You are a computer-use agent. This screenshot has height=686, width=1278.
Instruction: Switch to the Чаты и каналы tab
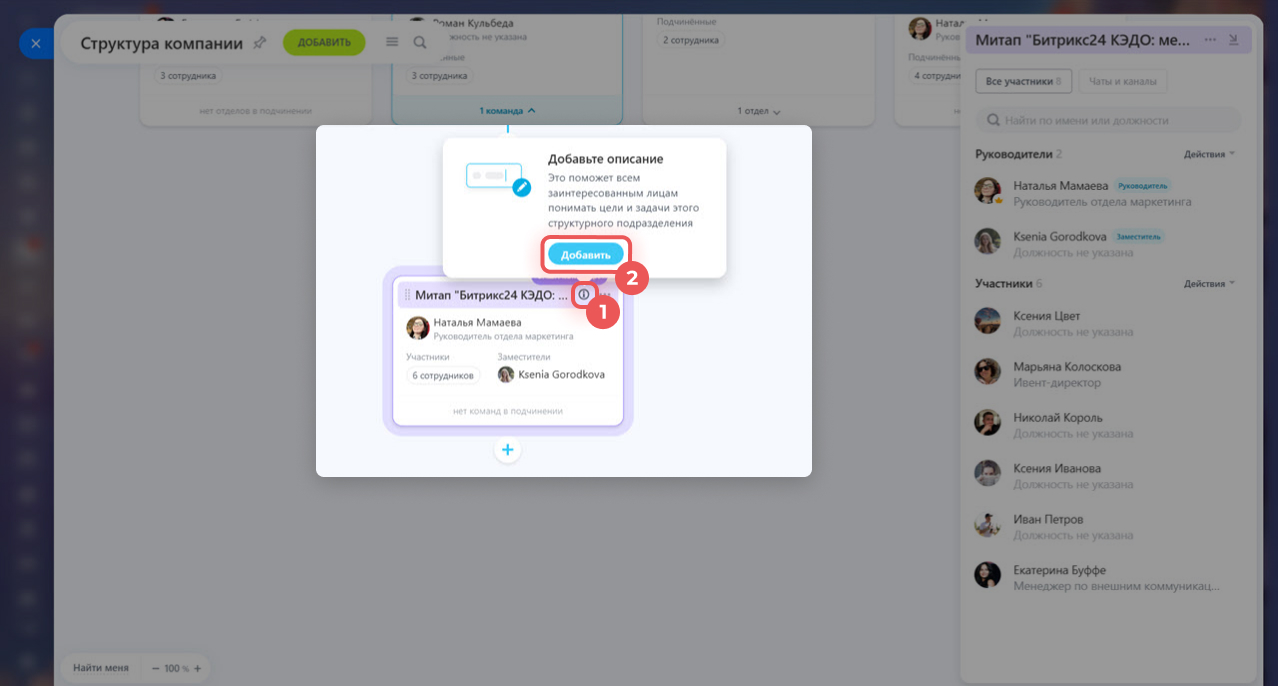[x=1123, y=81]
